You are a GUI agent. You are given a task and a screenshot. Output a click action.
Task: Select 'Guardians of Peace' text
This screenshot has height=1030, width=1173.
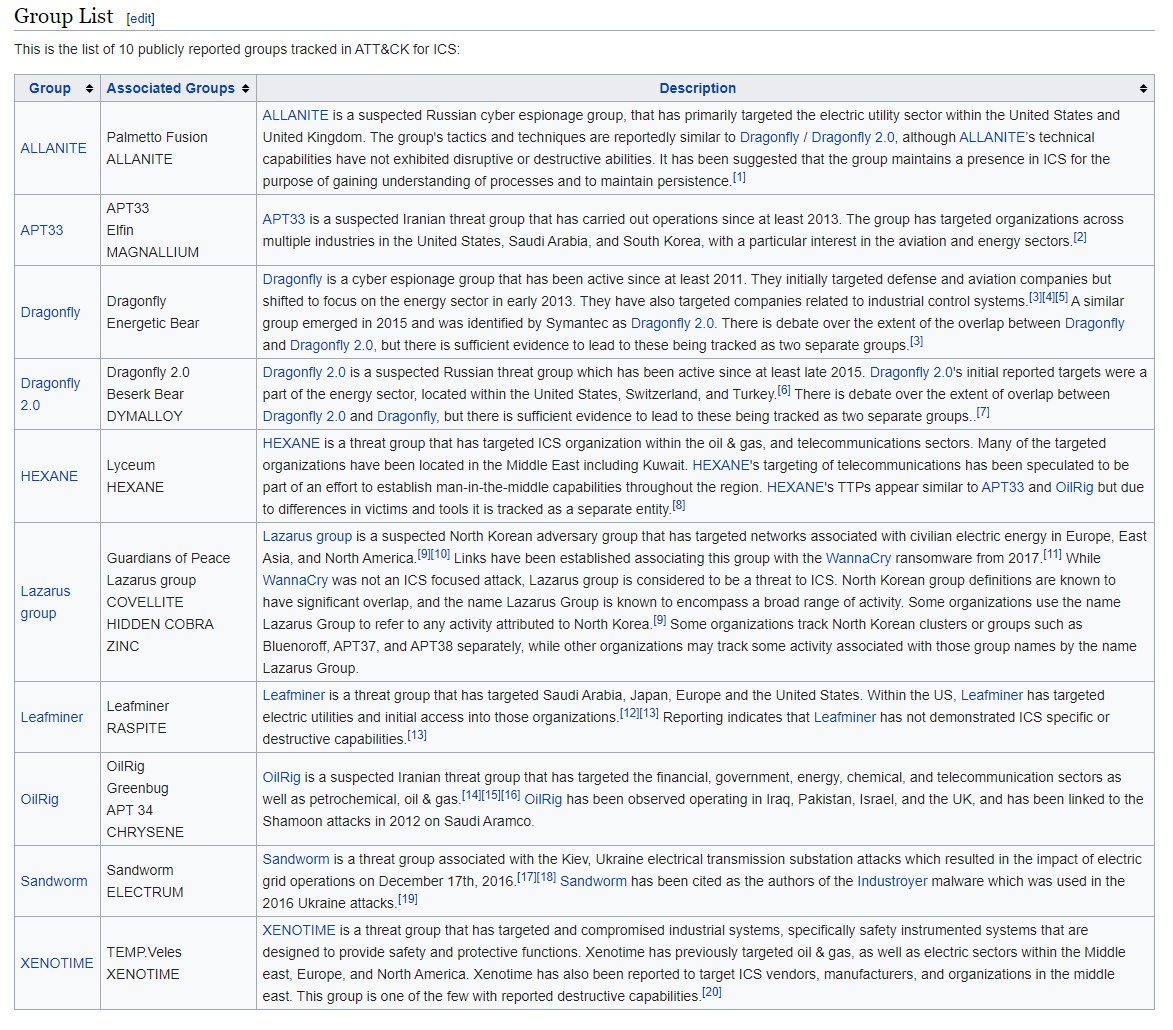coord(168,559)
